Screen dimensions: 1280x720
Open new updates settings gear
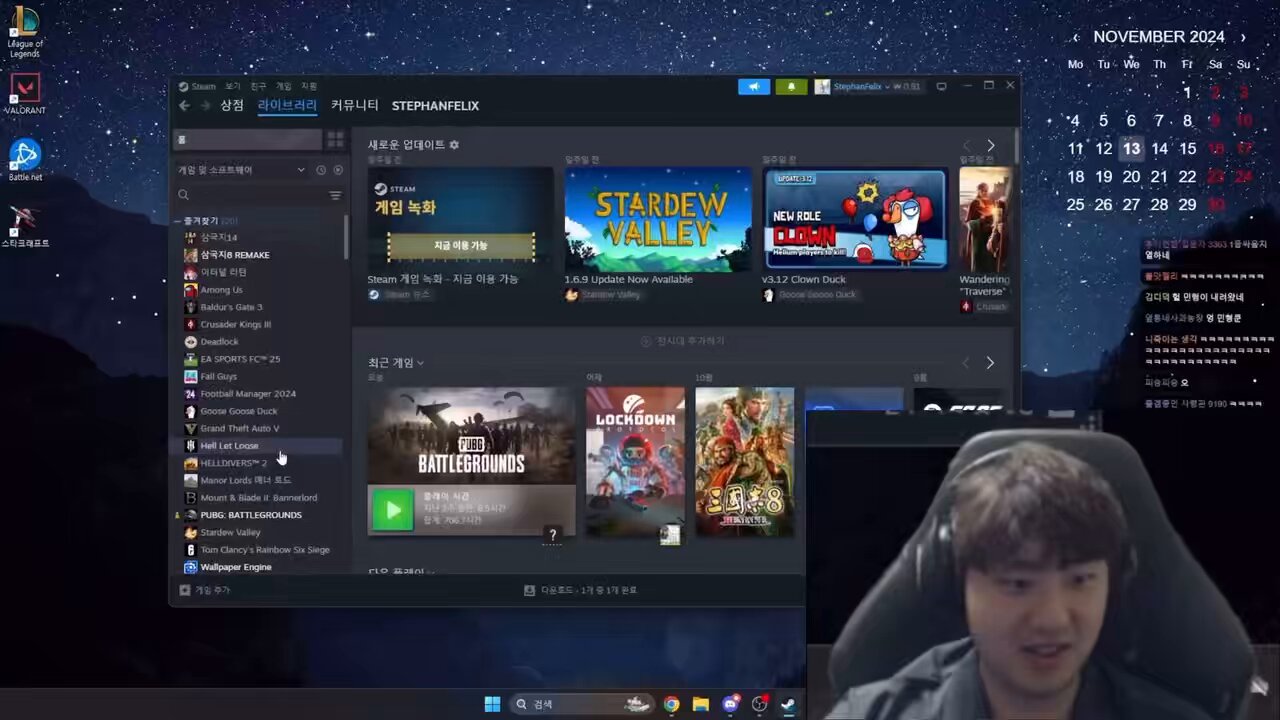tap(453, 145)
